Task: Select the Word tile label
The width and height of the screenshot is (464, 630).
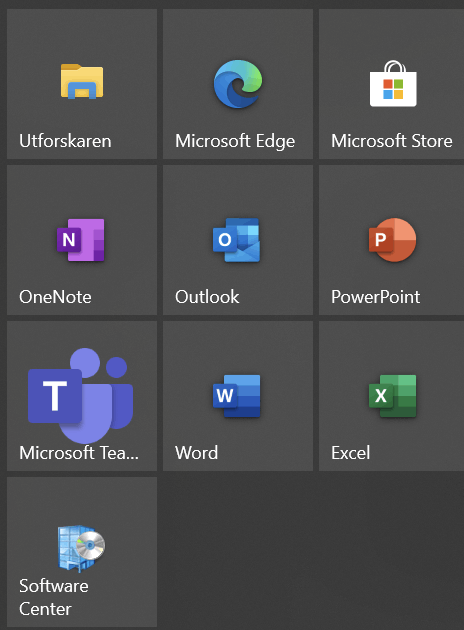Action: click(x=196, y=453)
